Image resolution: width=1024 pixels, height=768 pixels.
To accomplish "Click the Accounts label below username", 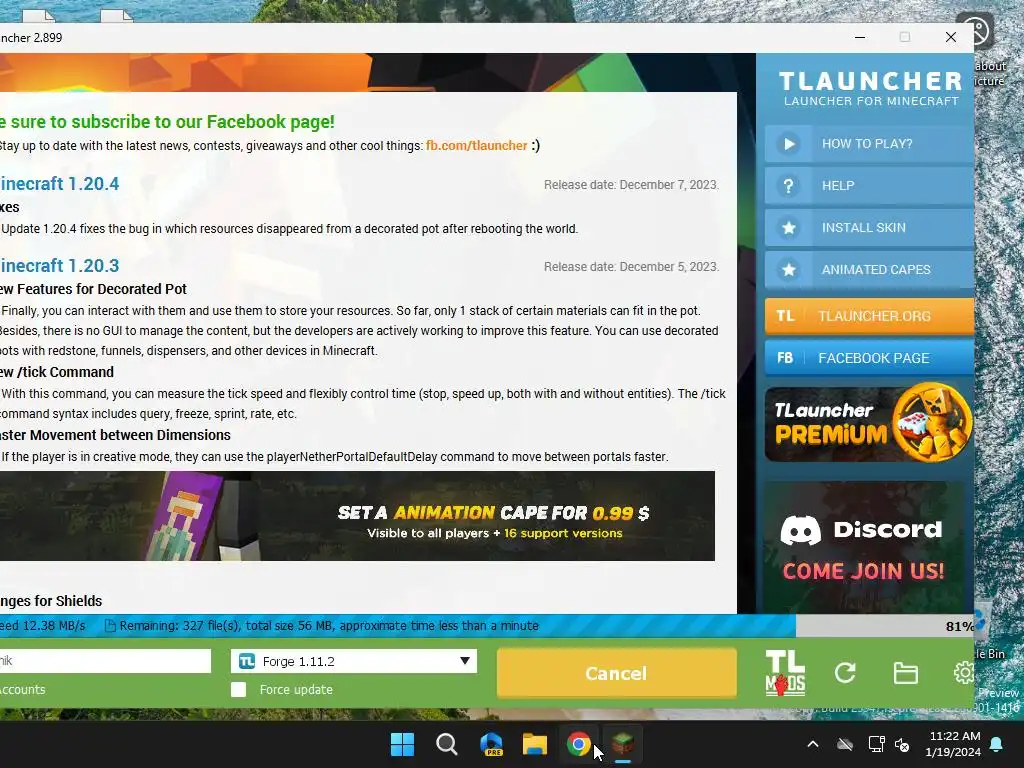I will point(22,690).
